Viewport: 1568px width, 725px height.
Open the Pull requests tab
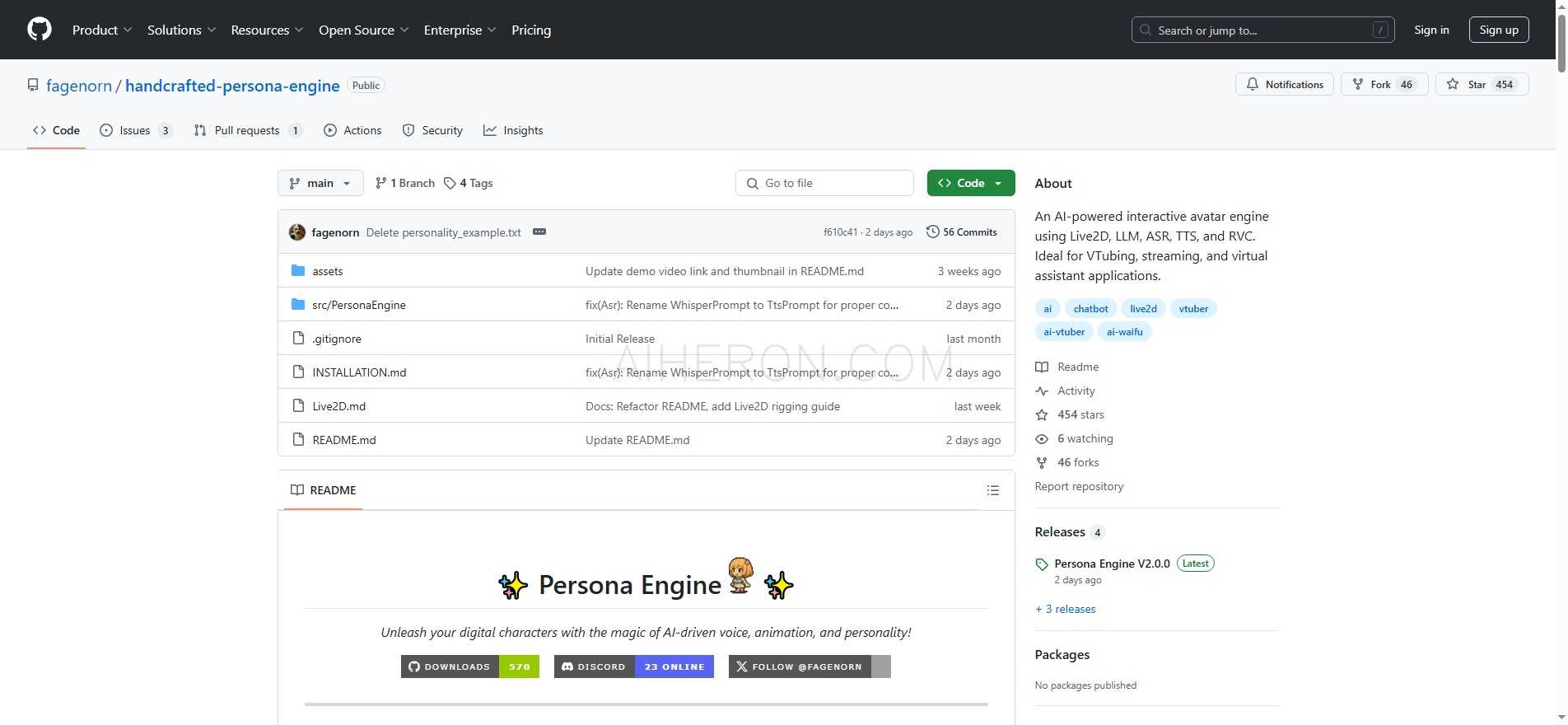(x=248, y=130)
